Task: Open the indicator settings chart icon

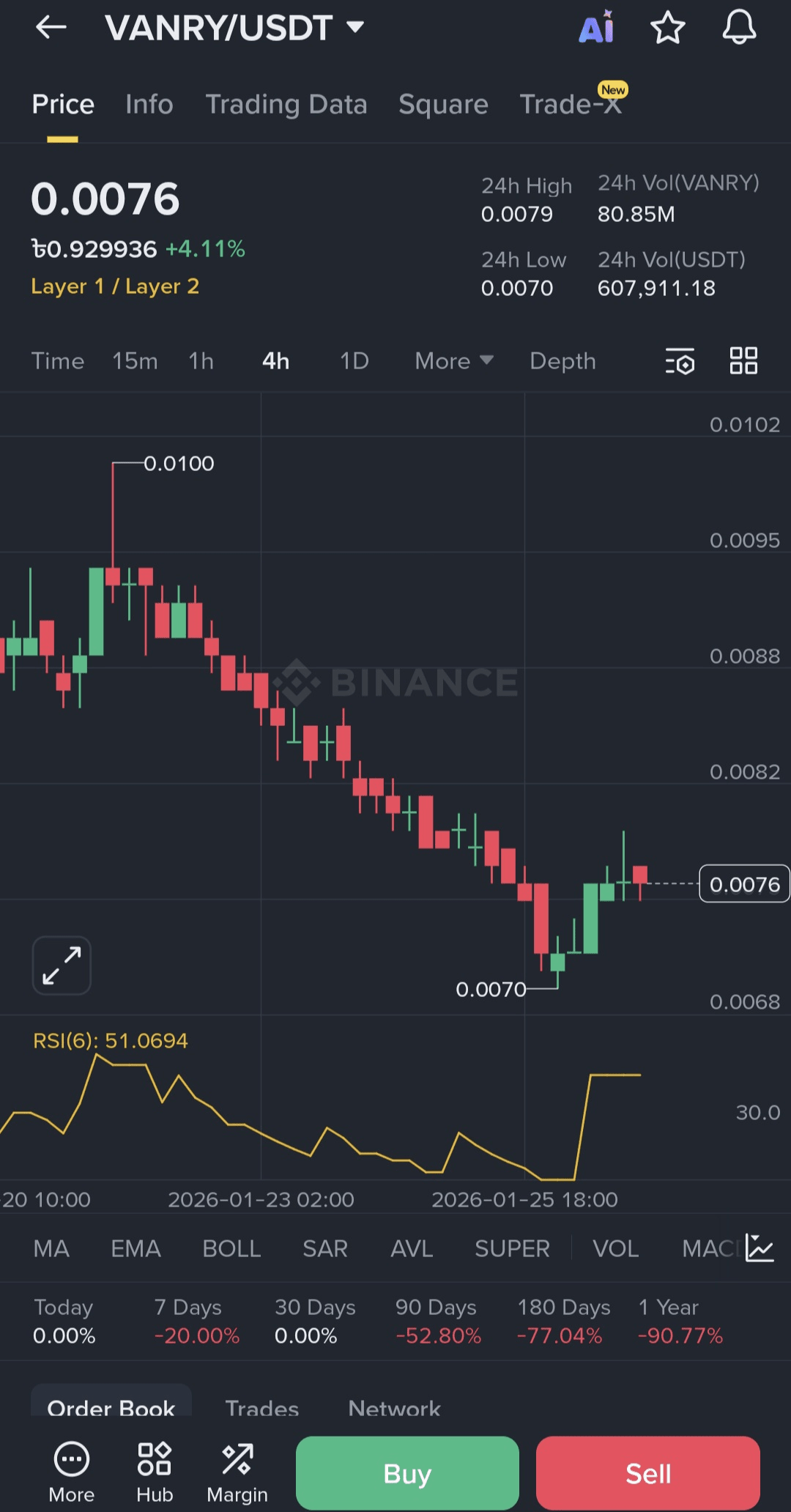Action: click(x=760, y=1248)
